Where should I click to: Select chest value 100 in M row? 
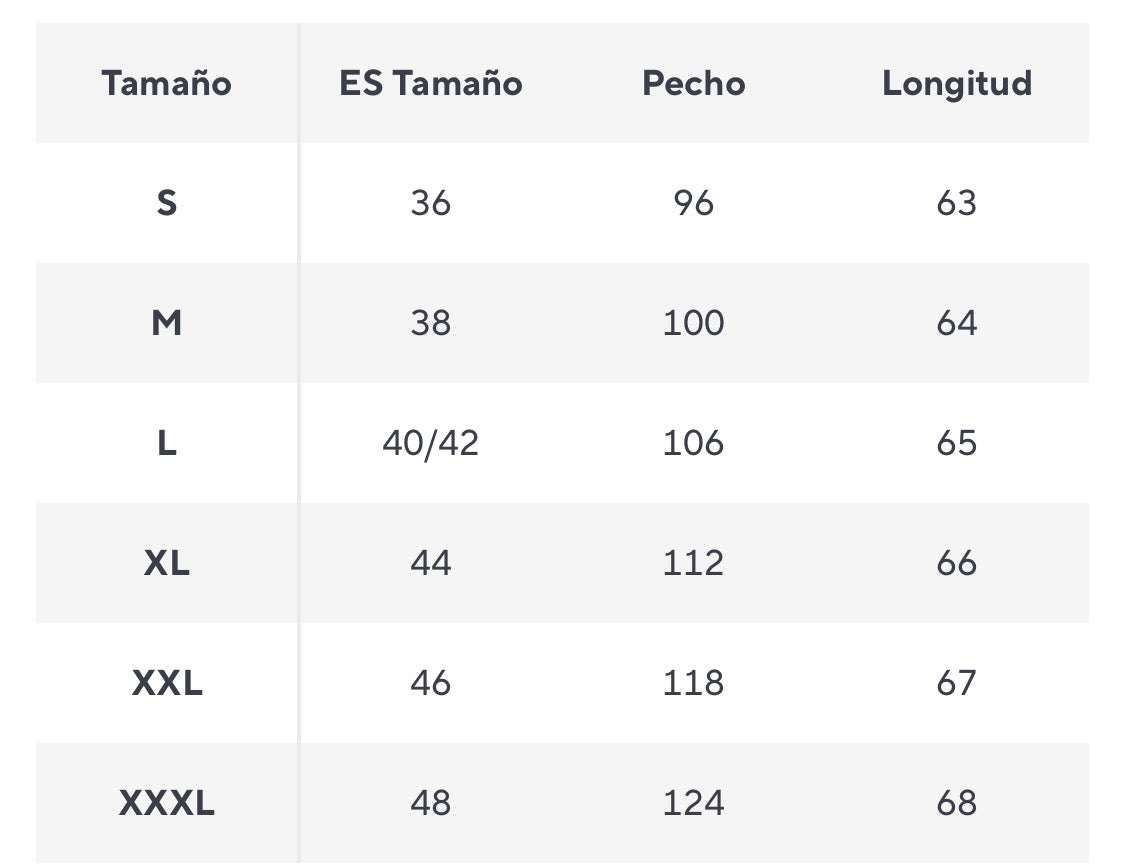[x=693, y=323]
